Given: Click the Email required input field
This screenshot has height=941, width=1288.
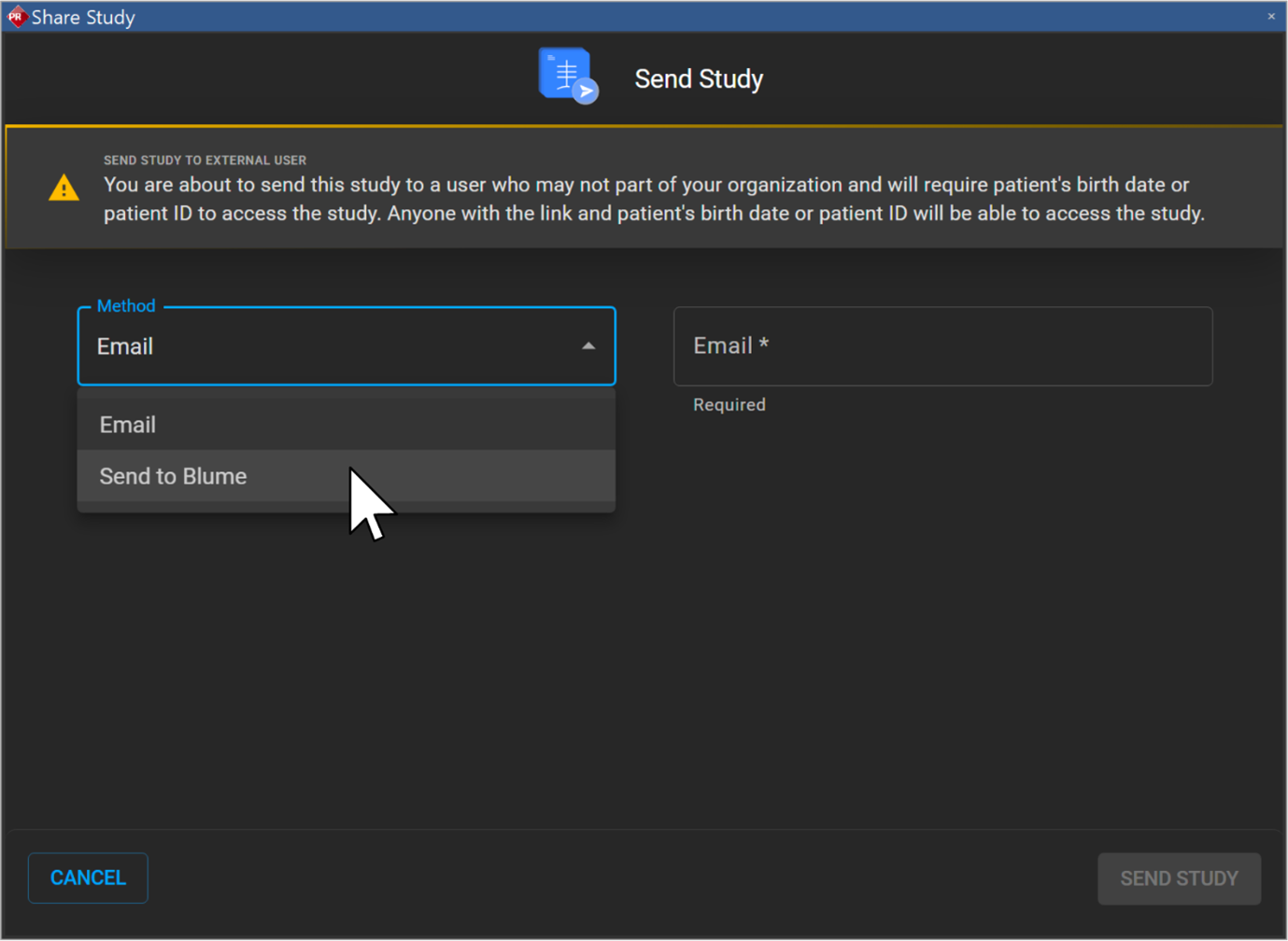Looking at the screenshot, I should point(941,345).
